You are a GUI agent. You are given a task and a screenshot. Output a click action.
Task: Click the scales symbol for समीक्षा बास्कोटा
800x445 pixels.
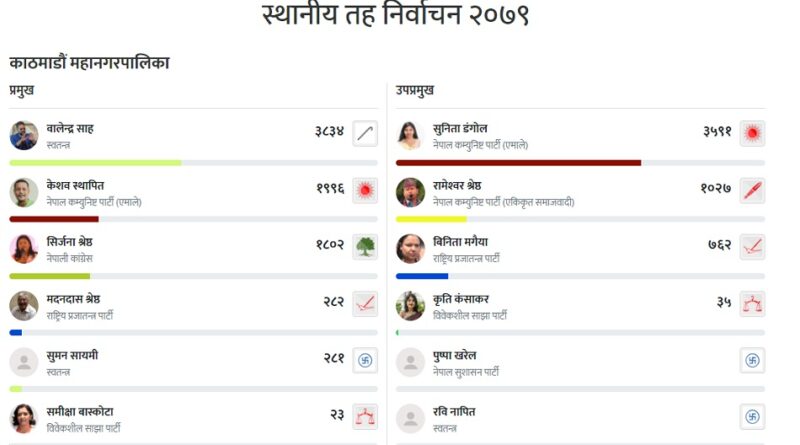pos(365,417)
